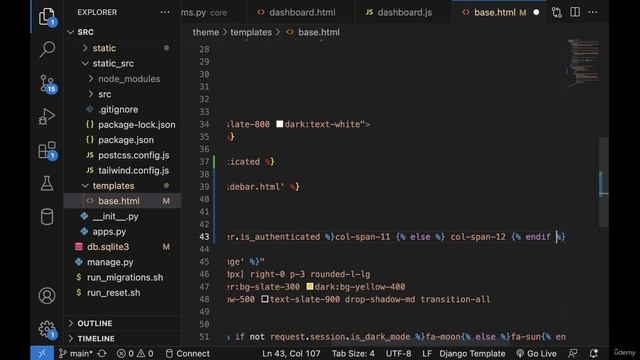Click the synchronize changes icon in status bar

click(102, 353)
